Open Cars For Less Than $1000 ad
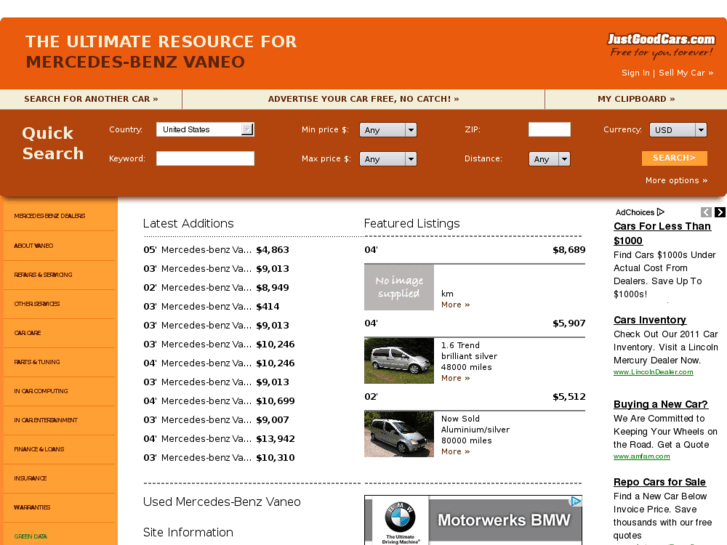 (x=662, y=233)
